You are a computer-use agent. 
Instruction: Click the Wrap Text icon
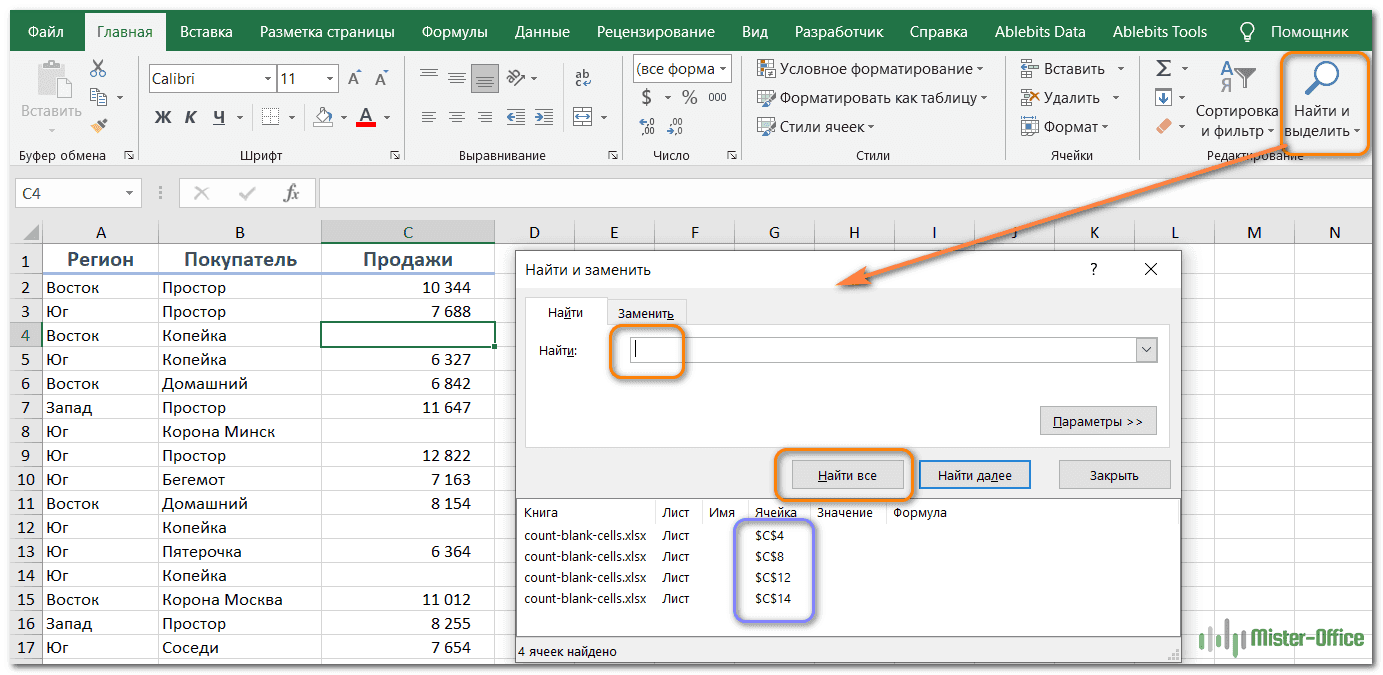point(583,78)
